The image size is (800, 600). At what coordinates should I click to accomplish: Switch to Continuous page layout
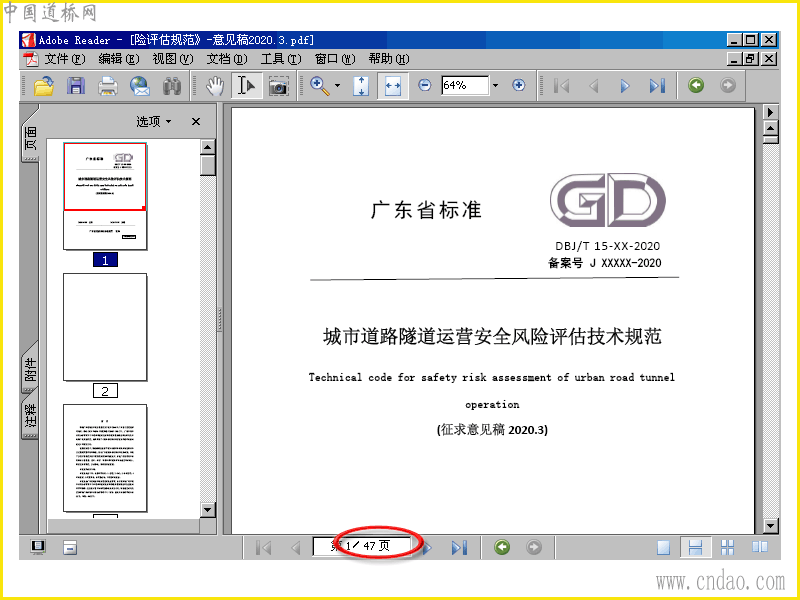[695, 547]
